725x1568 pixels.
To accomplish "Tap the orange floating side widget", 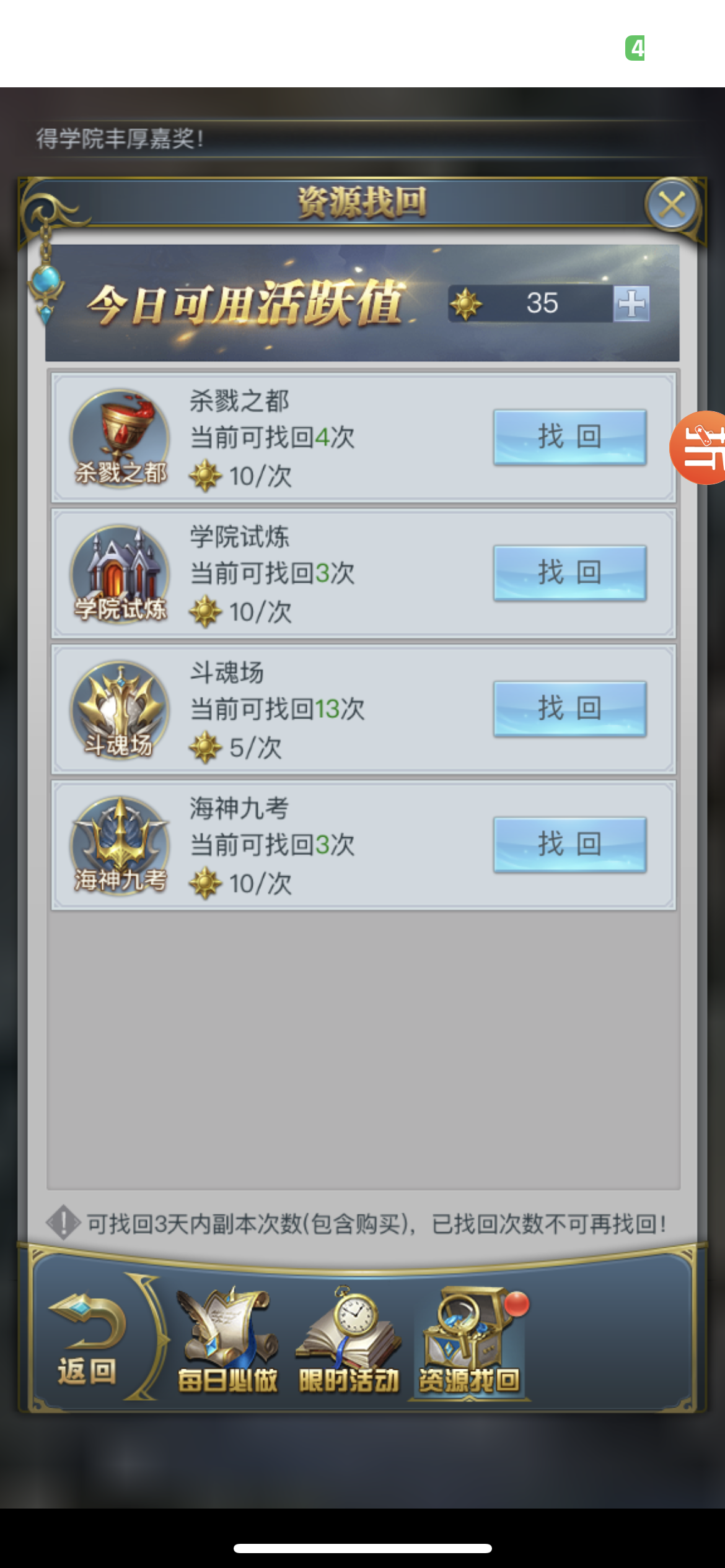I will coord(698,447).
